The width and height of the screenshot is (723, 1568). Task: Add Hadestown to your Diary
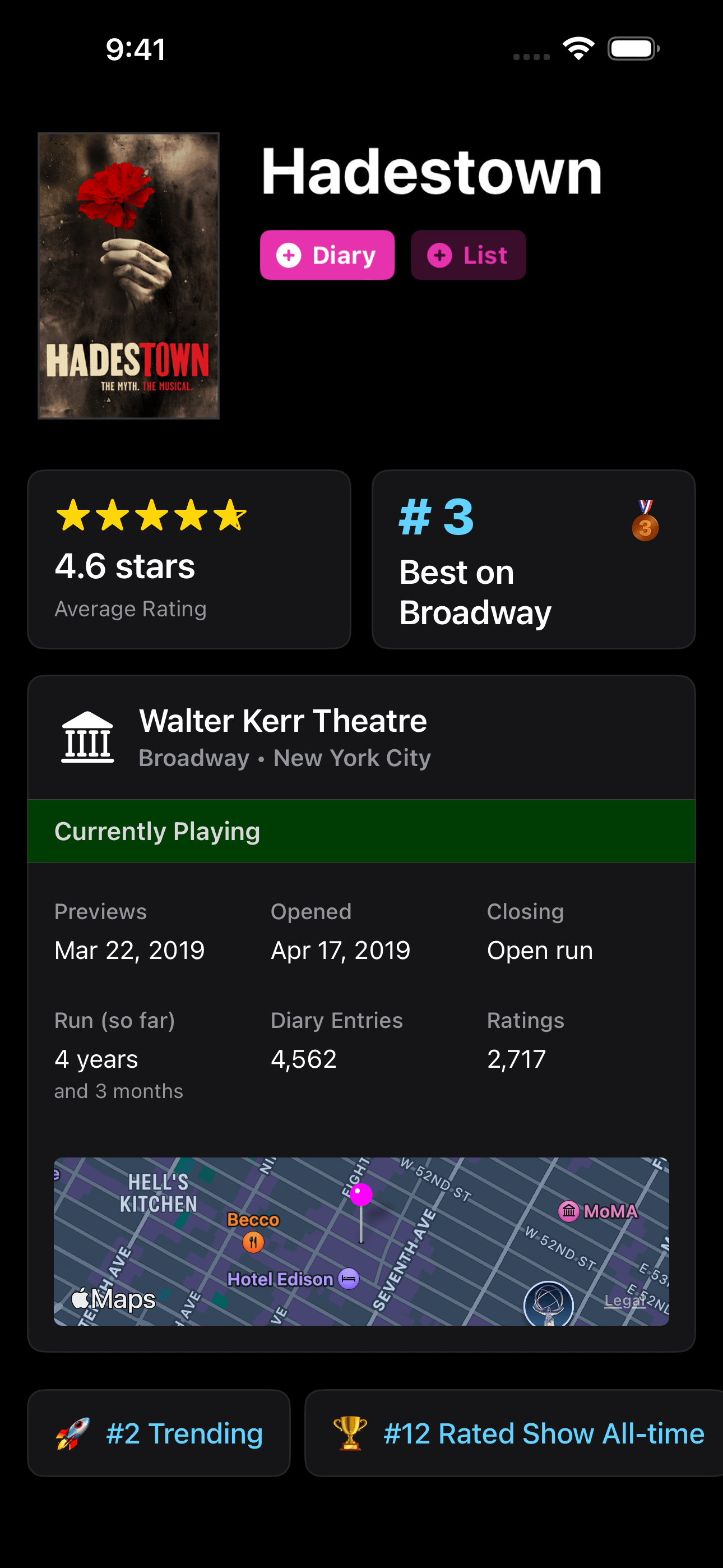pyautogui.click(x=327, y=255)
